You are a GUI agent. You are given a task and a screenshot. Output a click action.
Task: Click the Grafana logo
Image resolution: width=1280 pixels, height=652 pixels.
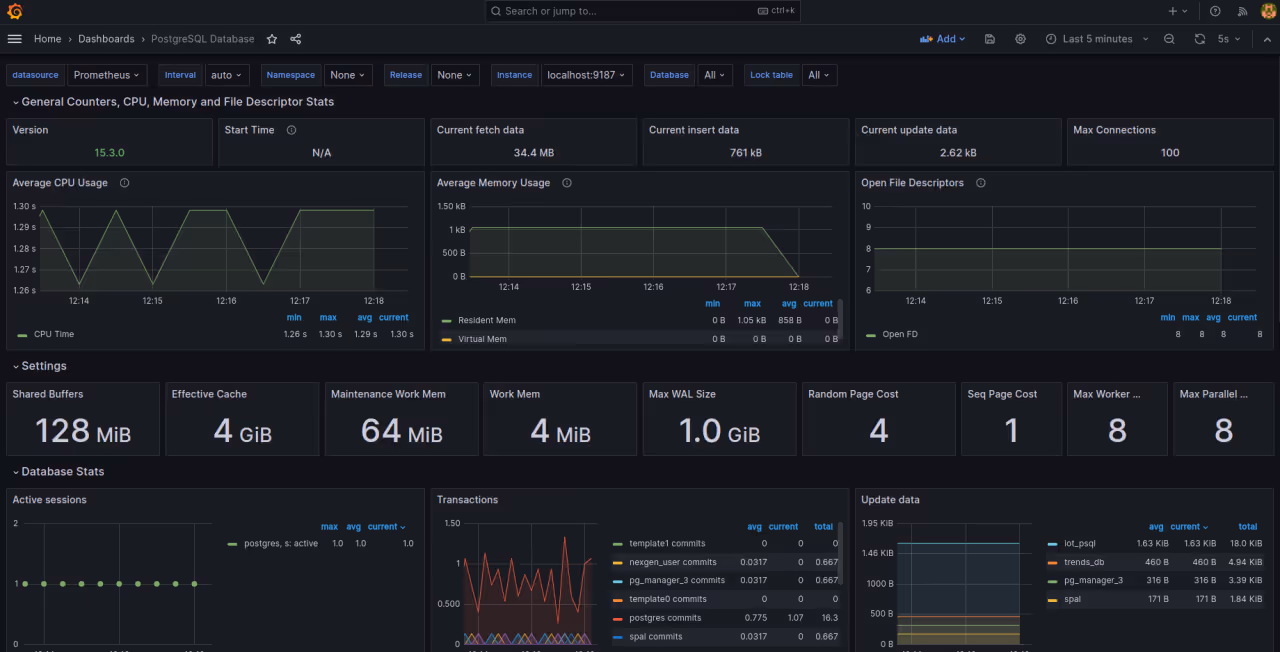tap(14, 11)
